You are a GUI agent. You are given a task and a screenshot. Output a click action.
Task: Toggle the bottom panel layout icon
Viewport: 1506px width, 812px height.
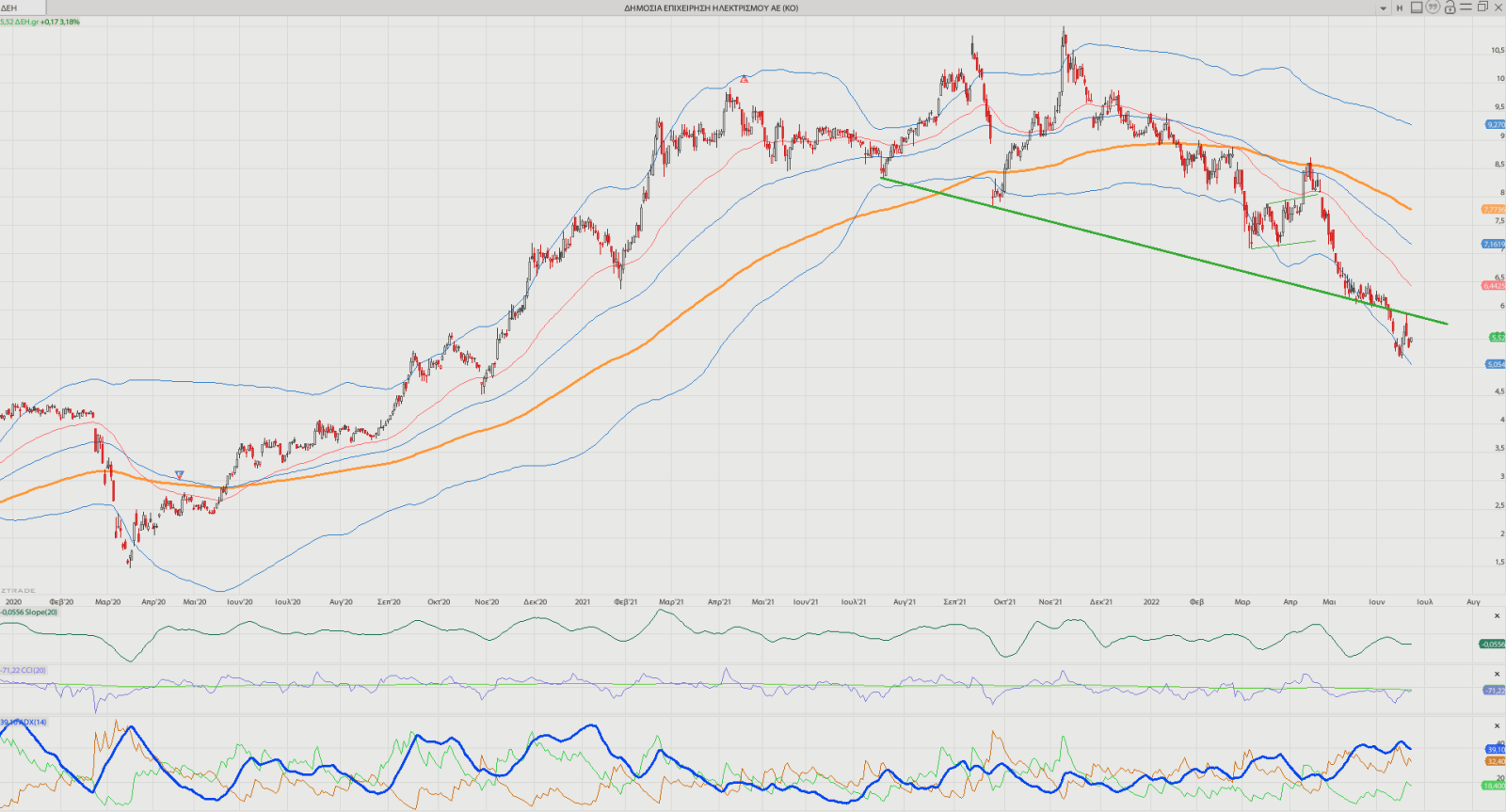click(1417, 8)
